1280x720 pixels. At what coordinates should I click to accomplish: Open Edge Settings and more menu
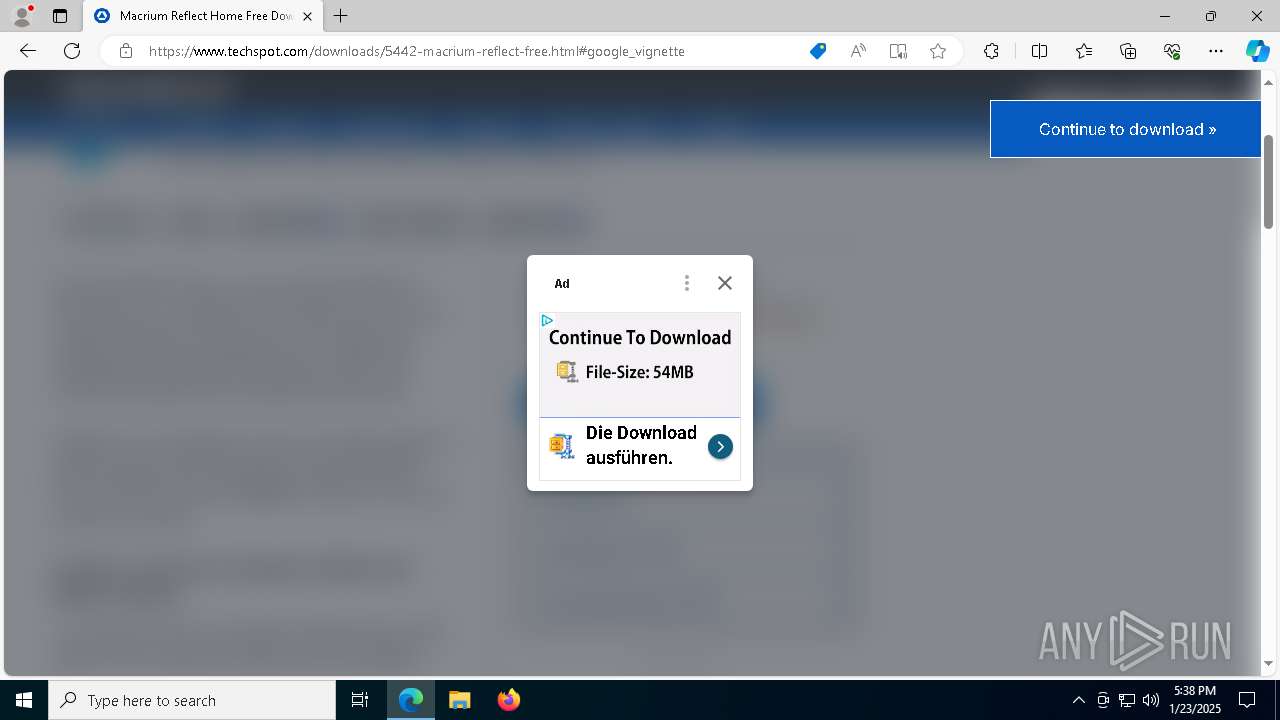tap(1216, 51)
